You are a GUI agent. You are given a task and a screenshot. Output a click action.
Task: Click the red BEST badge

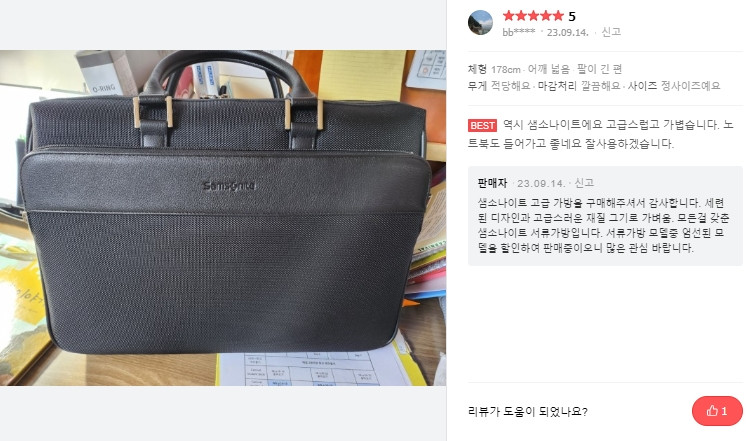point(482,125)
